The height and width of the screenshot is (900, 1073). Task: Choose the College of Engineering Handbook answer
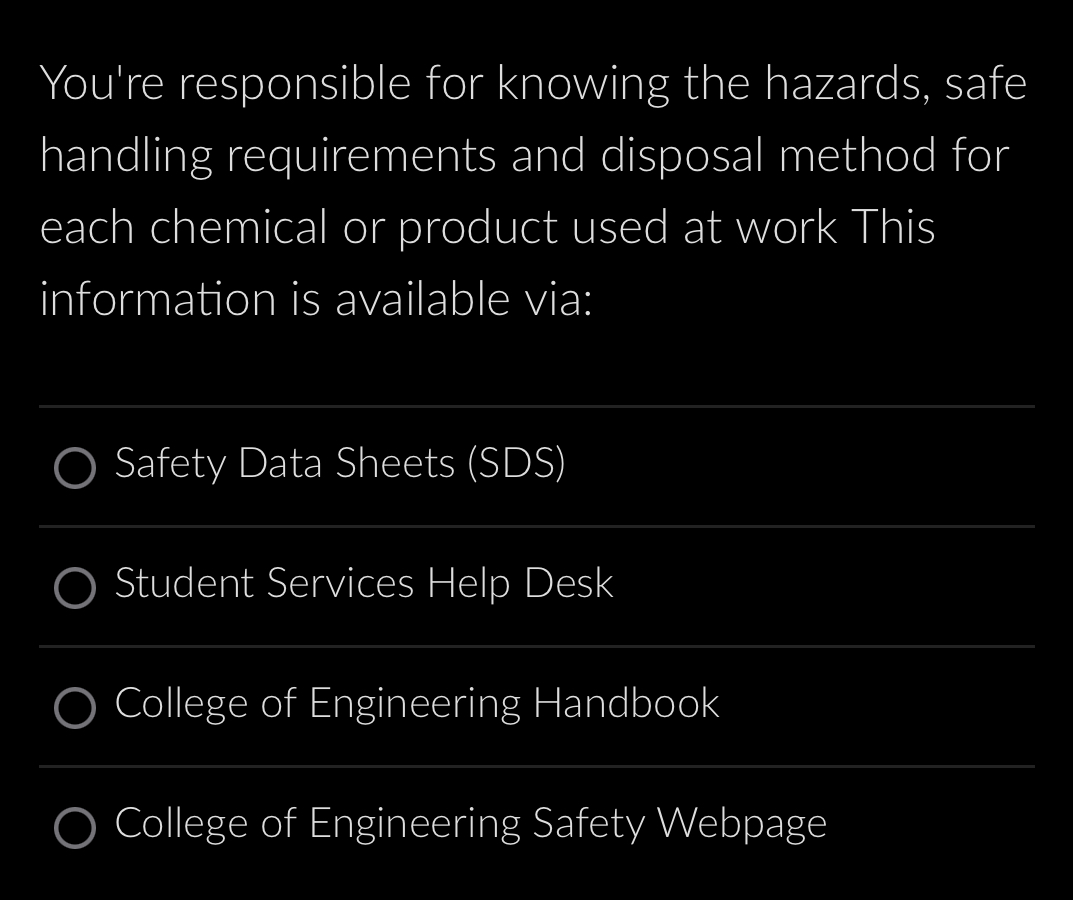tap(74, 709)
